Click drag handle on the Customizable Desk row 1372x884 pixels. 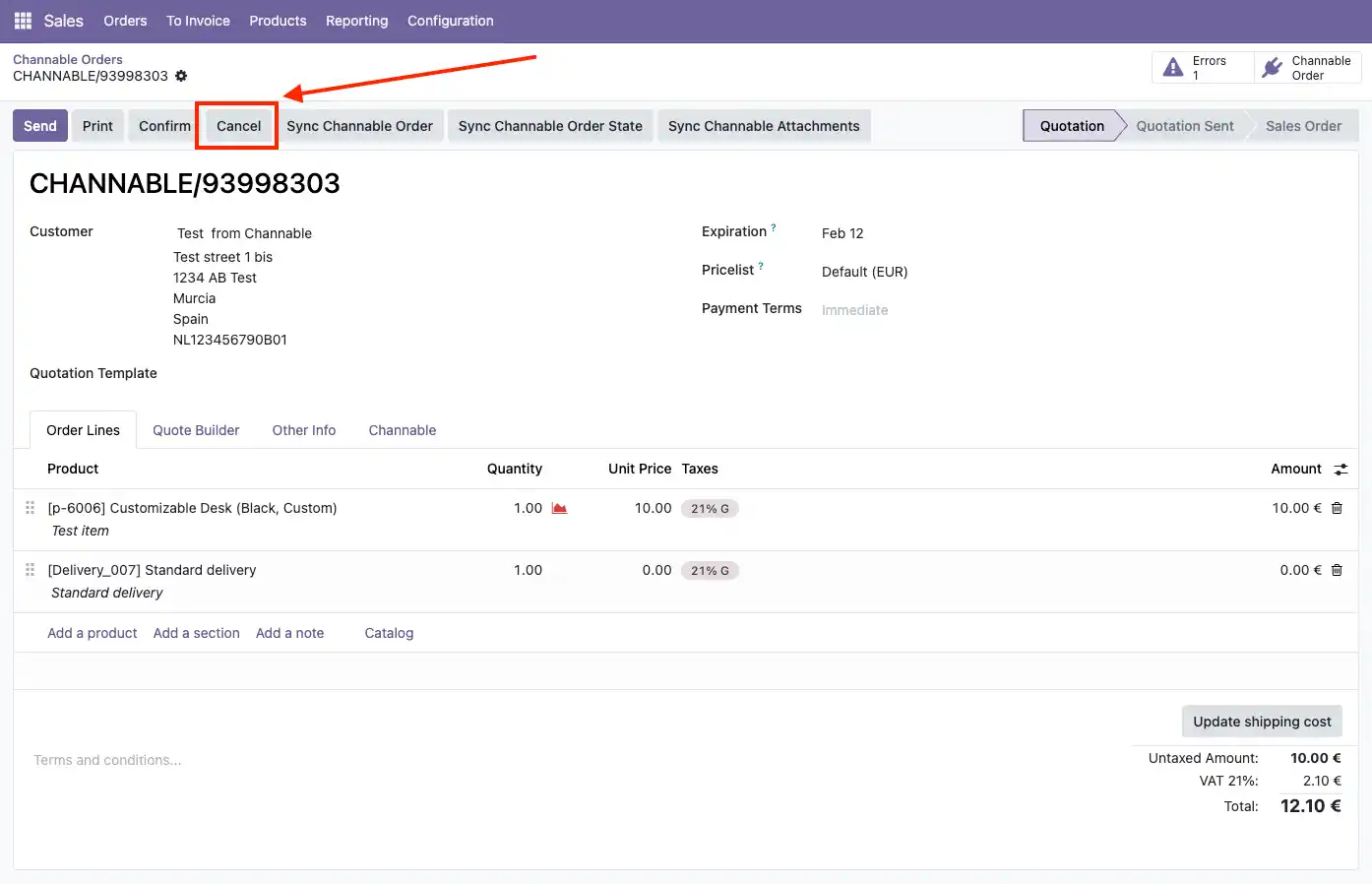click(30, 508)
